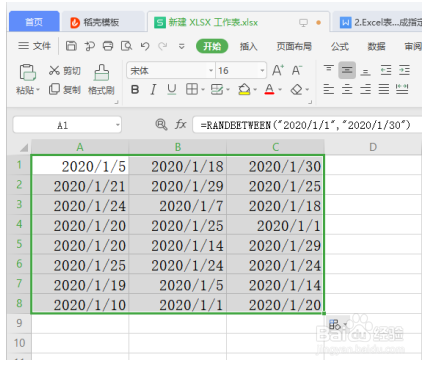Screen dimensions: 433x367
Task: Increase font size with A+
Action: coord(278,70)
